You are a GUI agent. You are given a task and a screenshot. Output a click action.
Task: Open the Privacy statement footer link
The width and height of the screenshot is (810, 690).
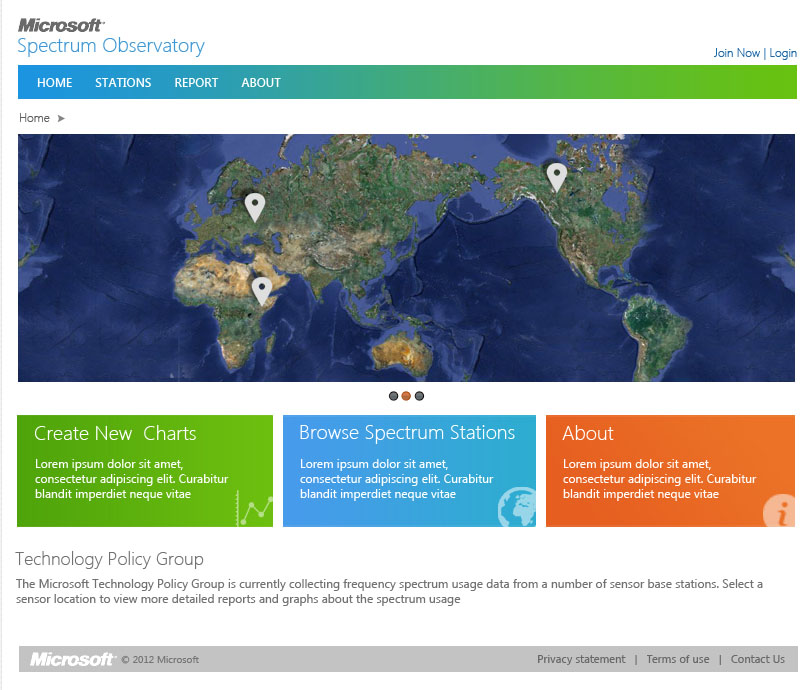tap(581, 659)
